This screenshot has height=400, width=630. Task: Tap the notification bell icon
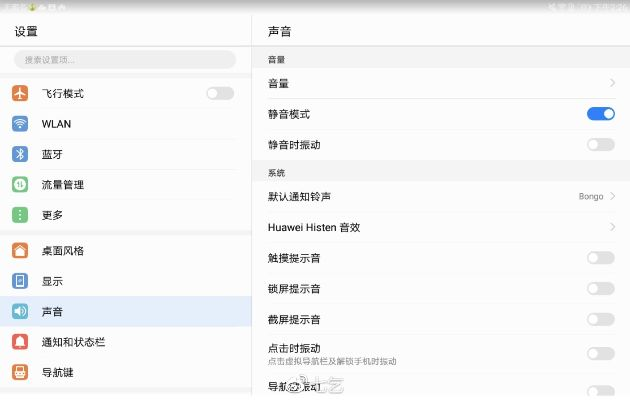20,342
